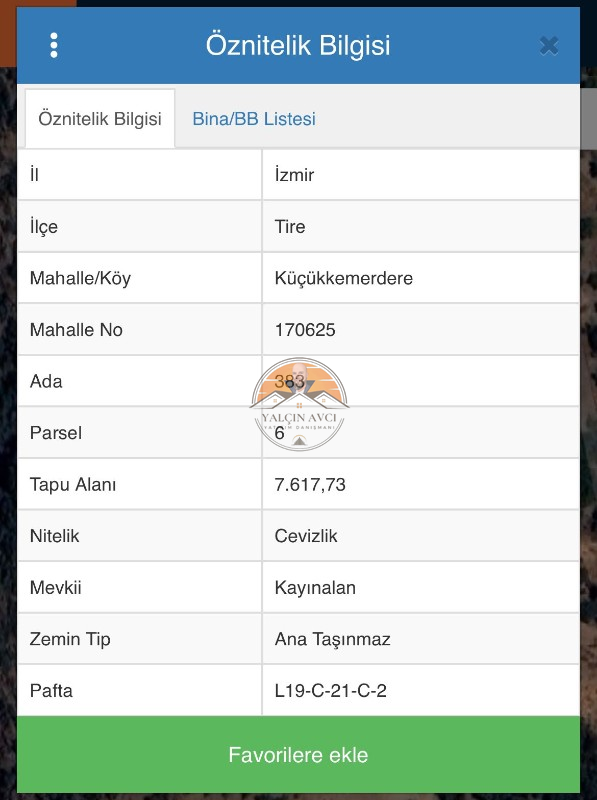Click the İlçe row label

pyautogui.click(x=43, y=227)
